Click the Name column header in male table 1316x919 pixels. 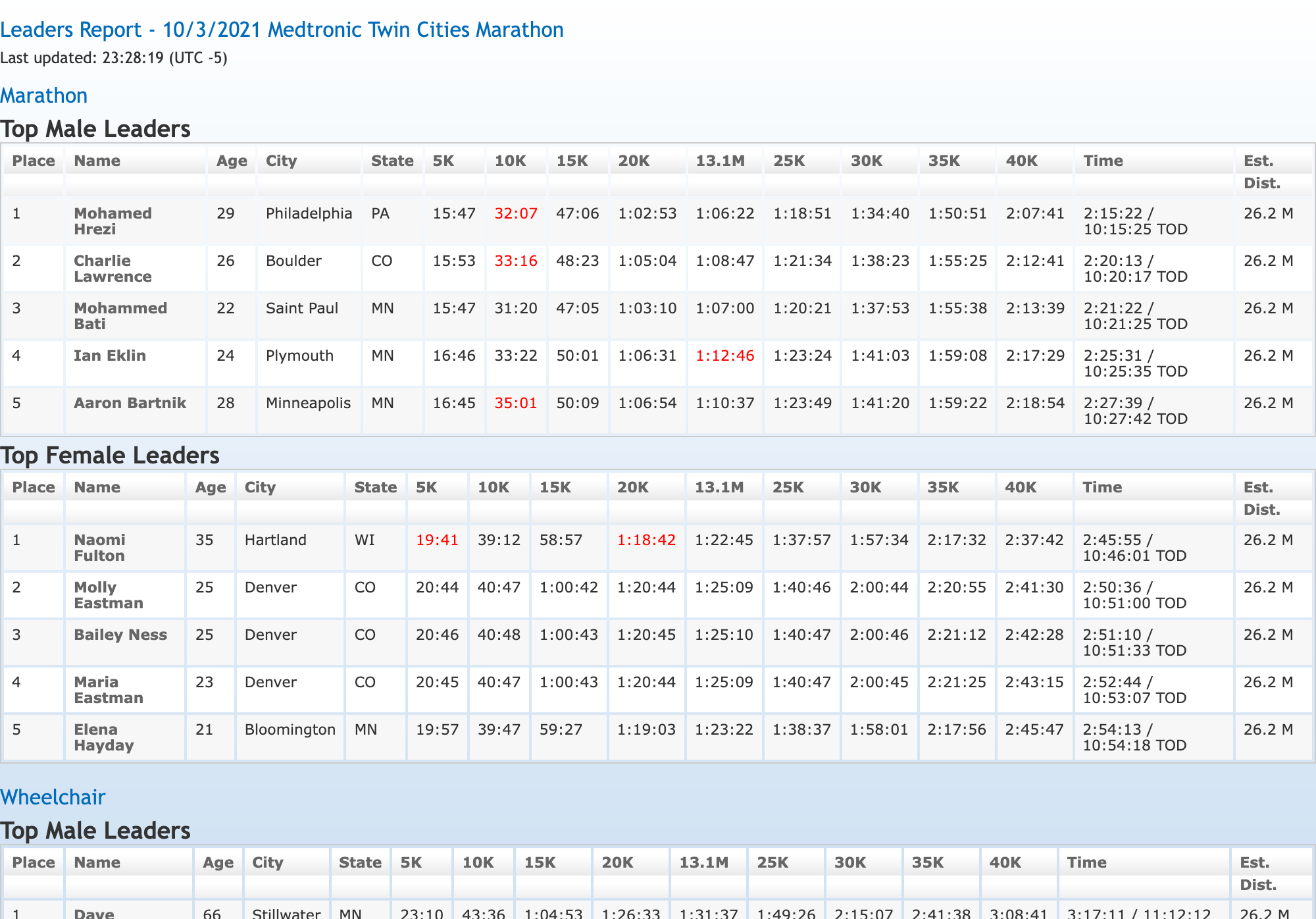97,161
